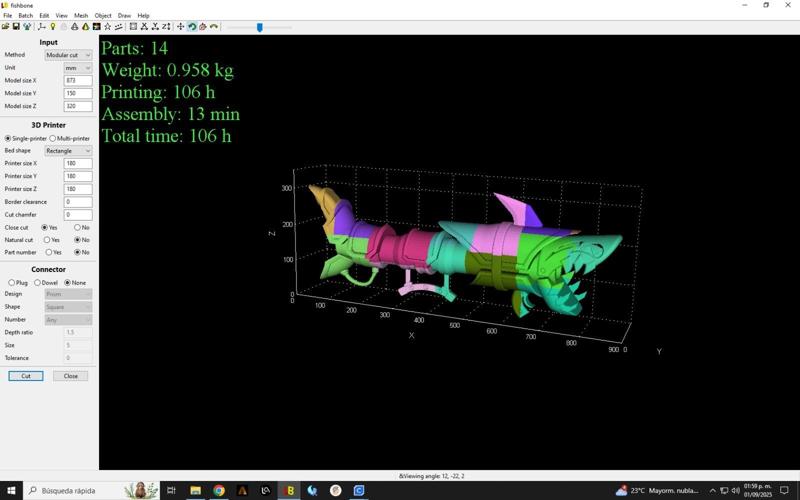Open the Batch menu
800x500 pixels.
coord(26,16)
